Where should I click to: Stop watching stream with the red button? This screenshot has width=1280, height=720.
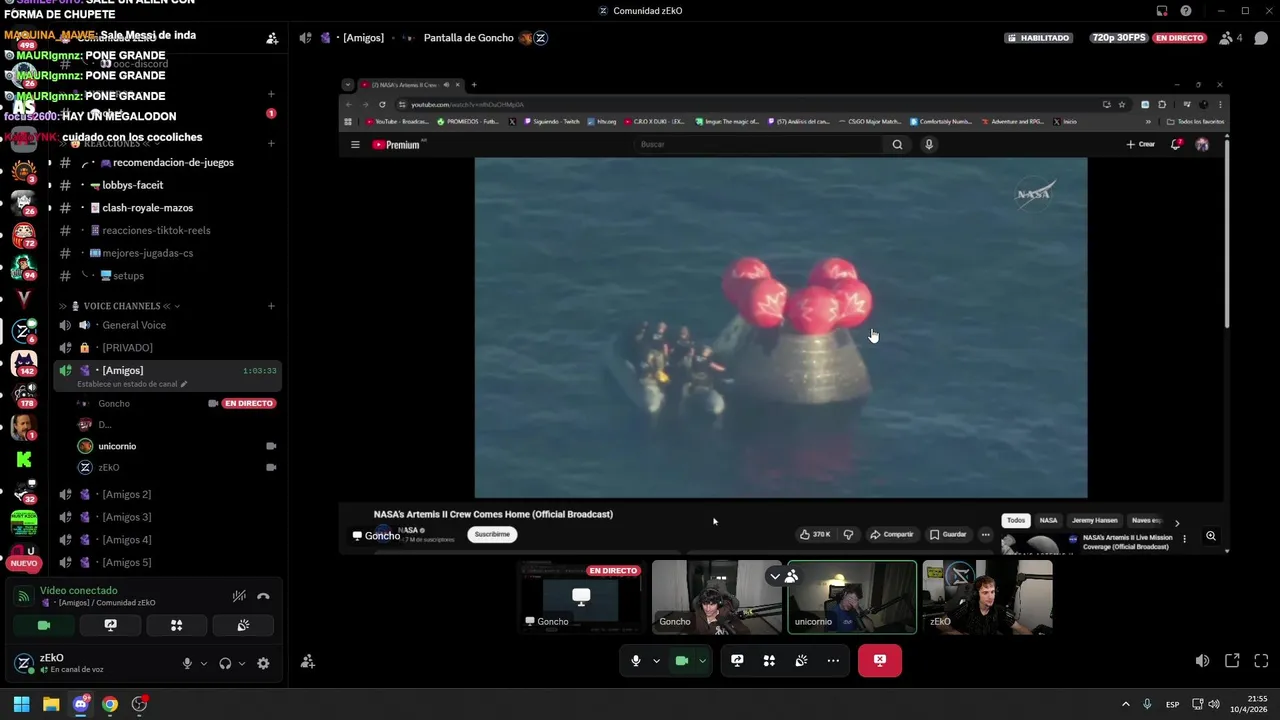click(x=880, y=660)
